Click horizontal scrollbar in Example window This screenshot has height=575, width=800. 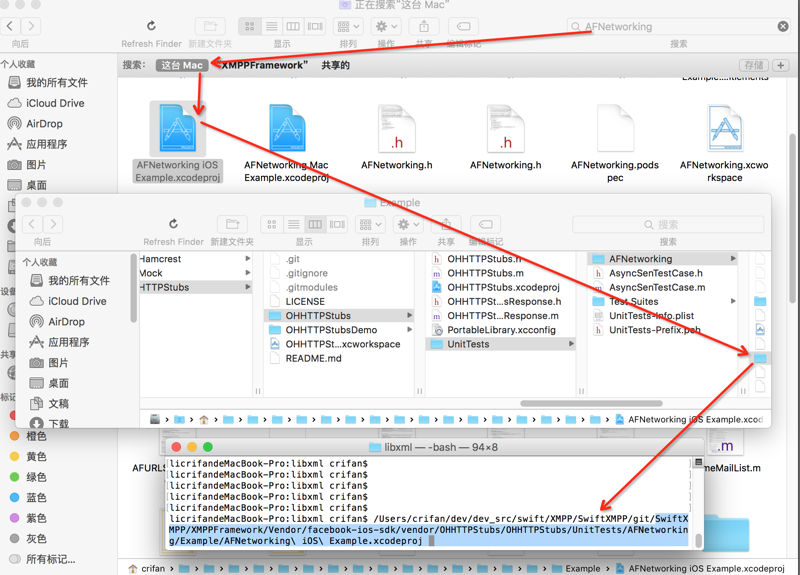tap(591, 404)
